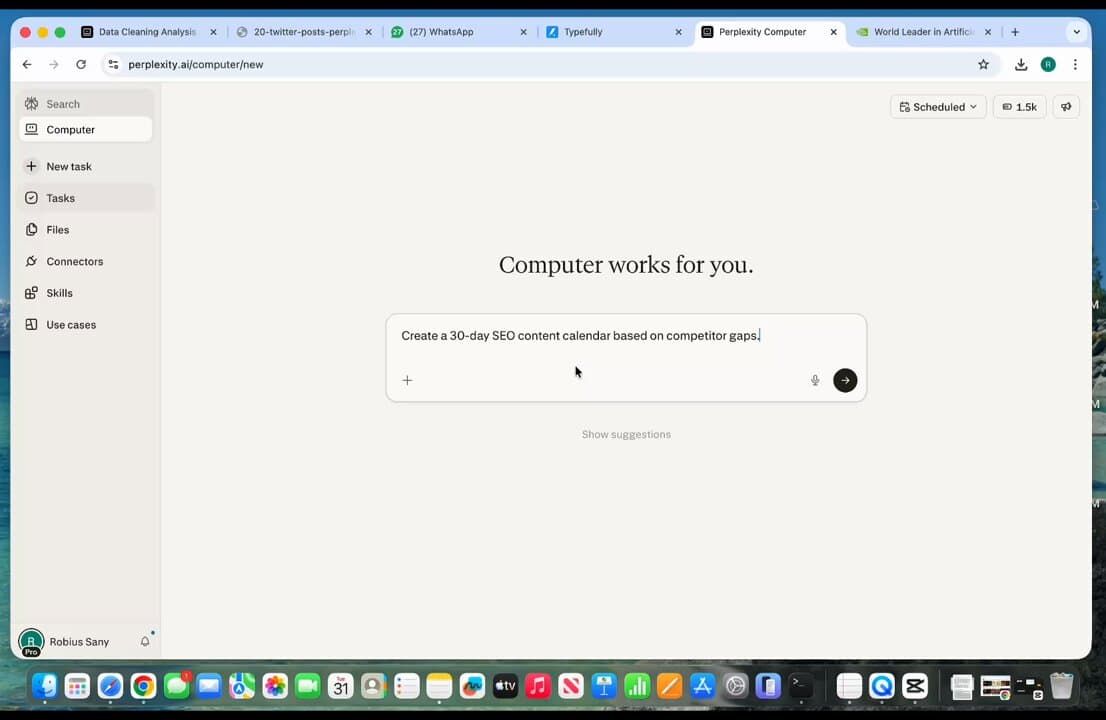Click the megaphone announcements icon

[x=1065, y=107]
